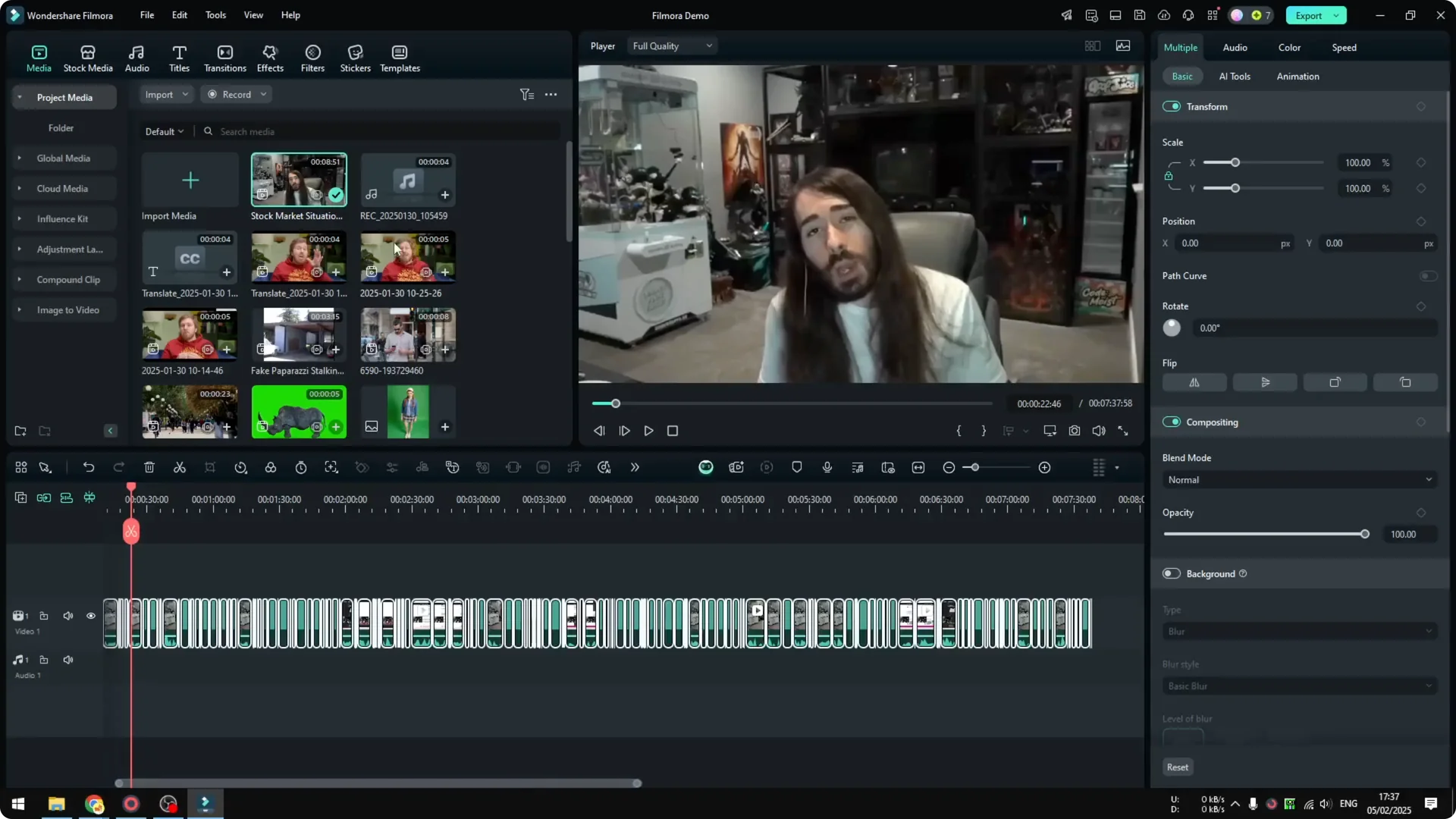Open the Default sort dropdown
This screenshot has height=819, width=1456.
(165, 132)
